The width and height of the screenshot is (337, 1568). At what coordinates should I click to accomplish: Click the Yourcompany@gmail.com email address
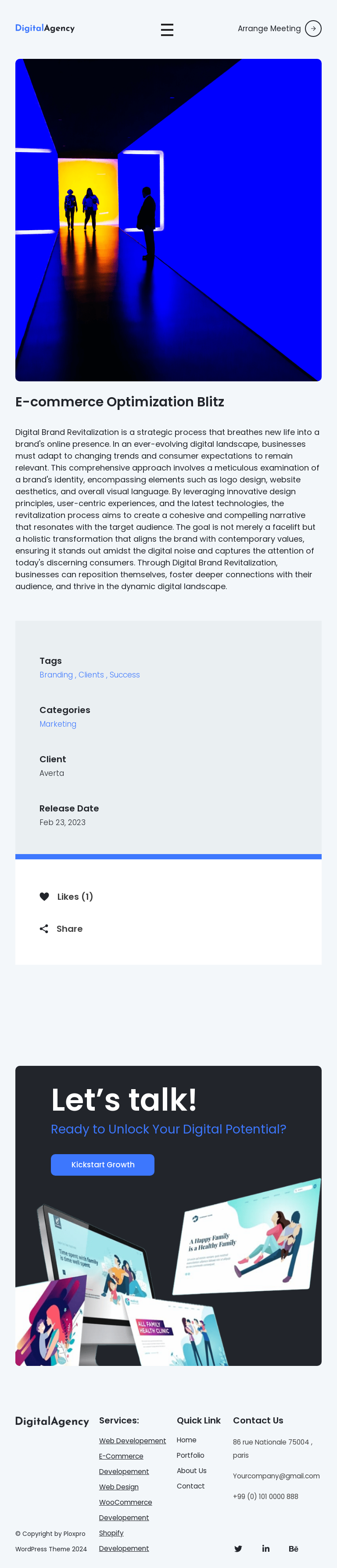[x=276, y=1475]
